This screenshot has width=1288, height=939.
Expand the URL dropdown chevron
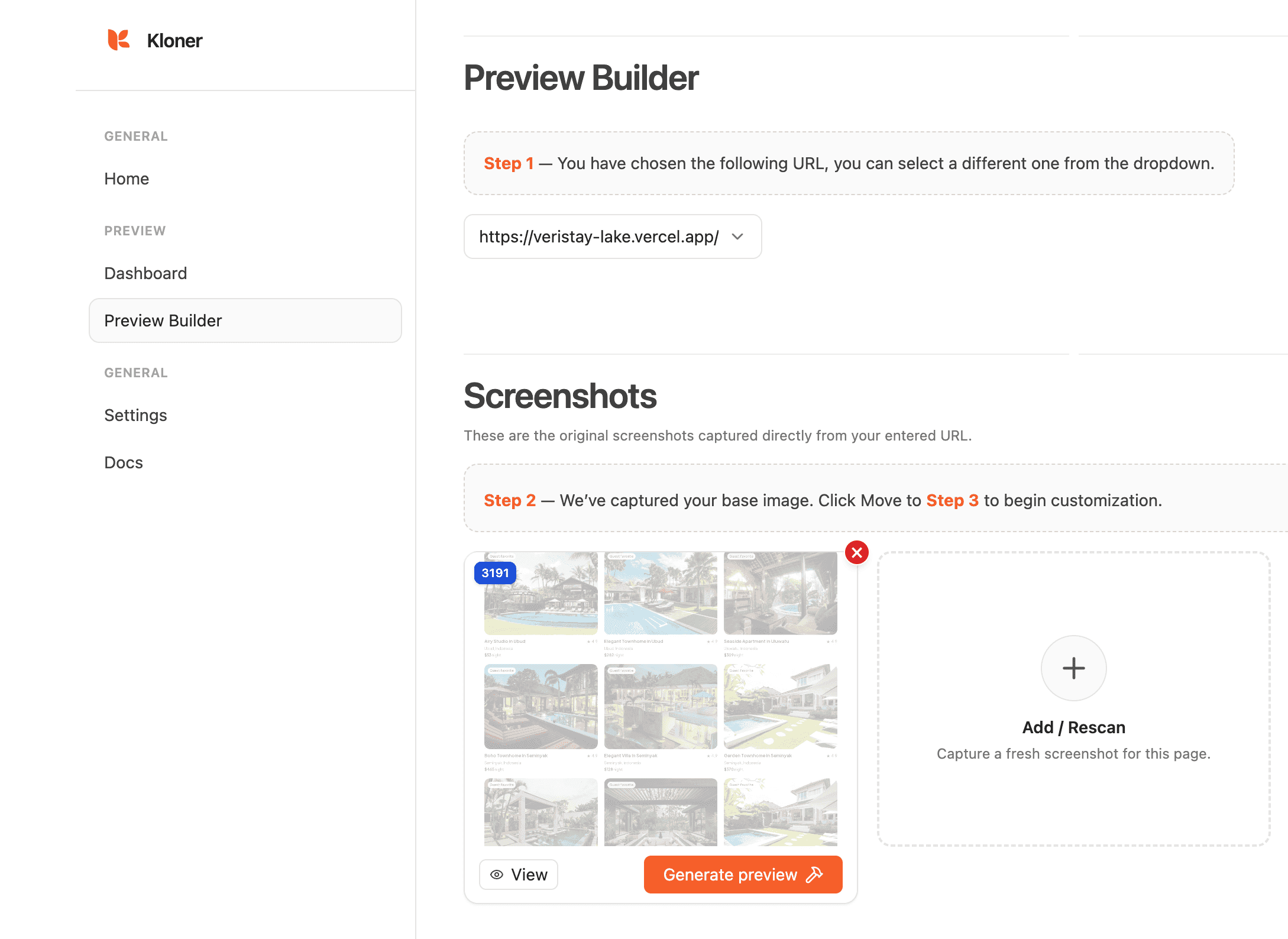point(737,237)
